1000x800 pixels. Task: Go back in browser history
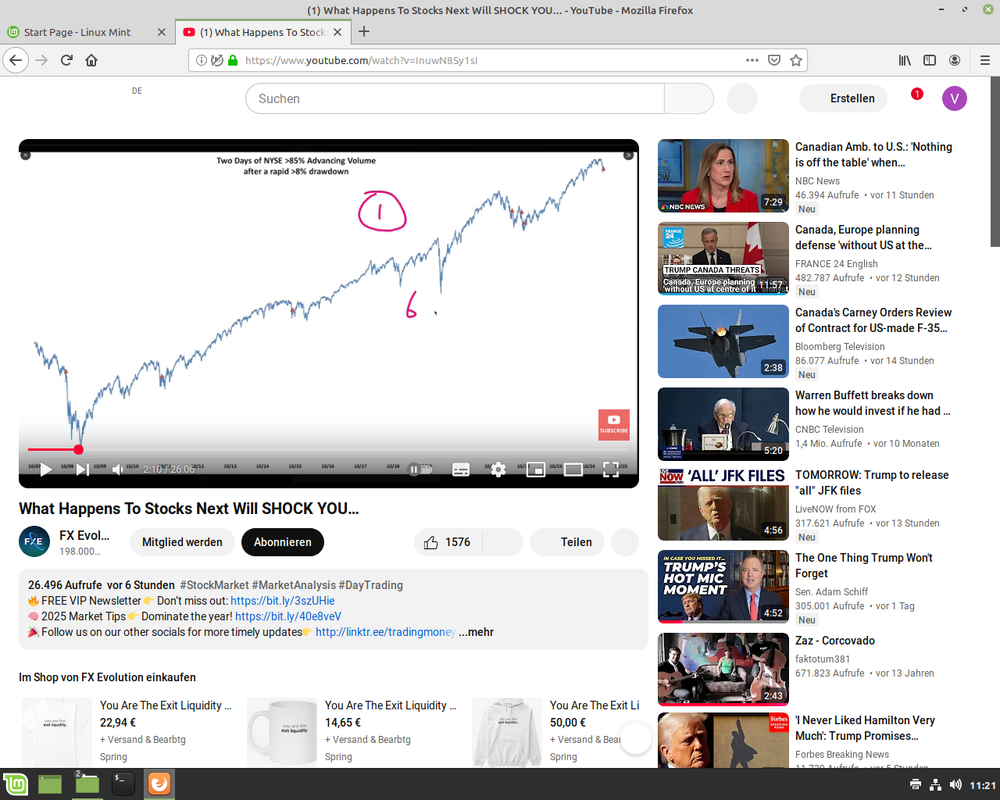(16, 61)
